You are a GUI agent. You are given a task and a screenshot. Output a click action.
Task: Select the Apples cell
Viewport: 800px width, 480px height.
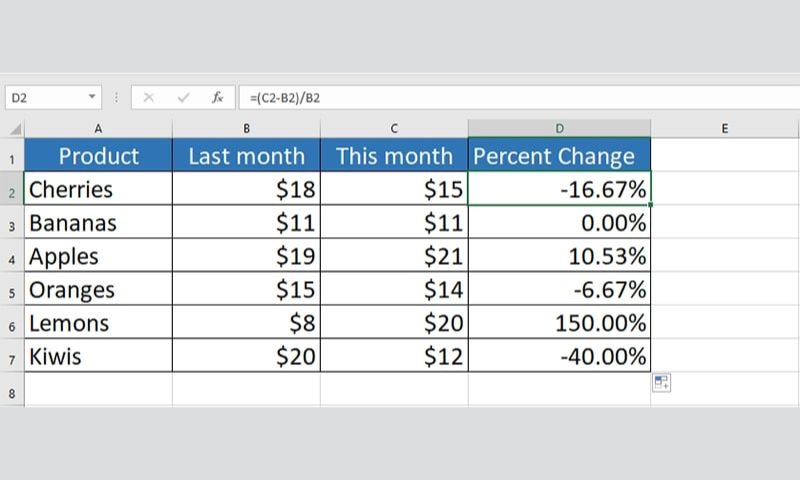[98, 256]
